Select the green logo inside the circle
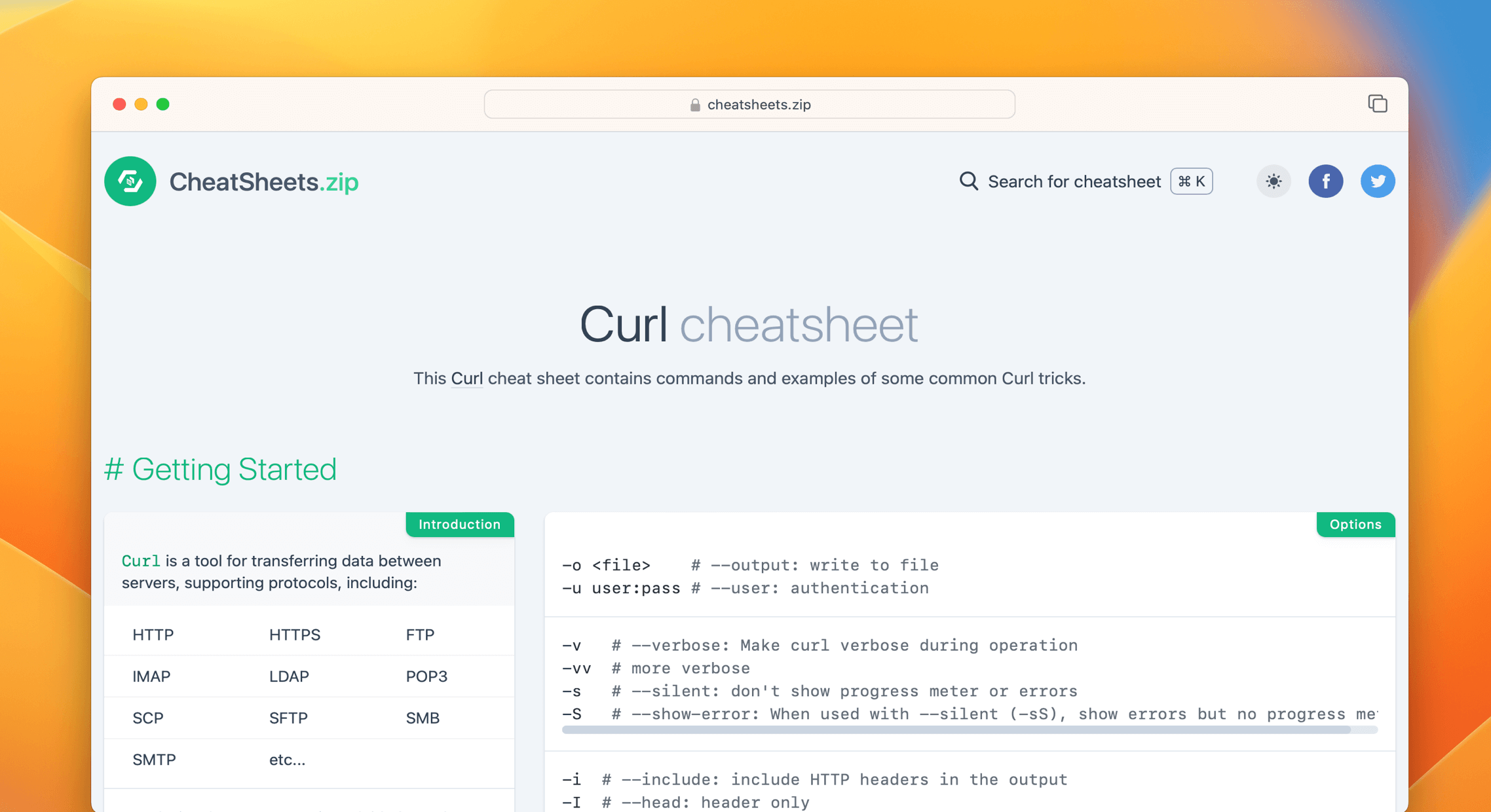The image size is (1491, 812). [x=129, y=181]
